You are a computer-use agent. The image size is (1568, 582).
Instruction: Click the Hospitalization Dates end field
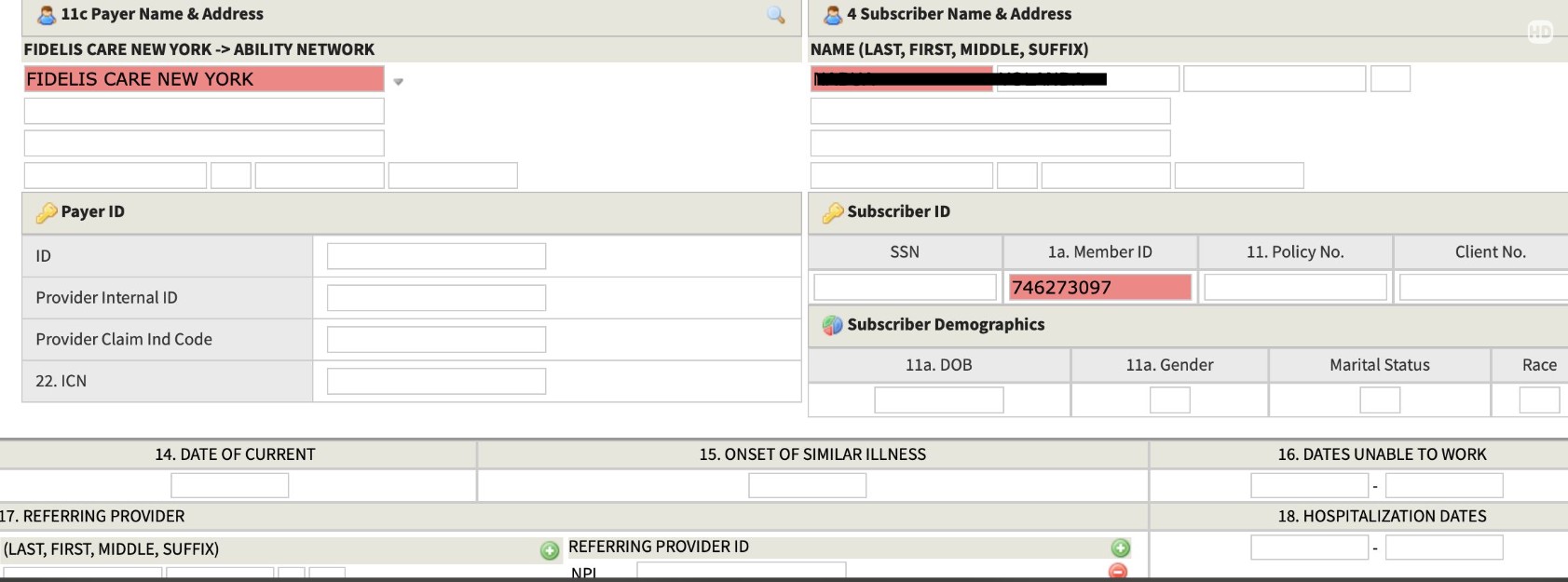pyautogui.click(x=1444, y=548)
